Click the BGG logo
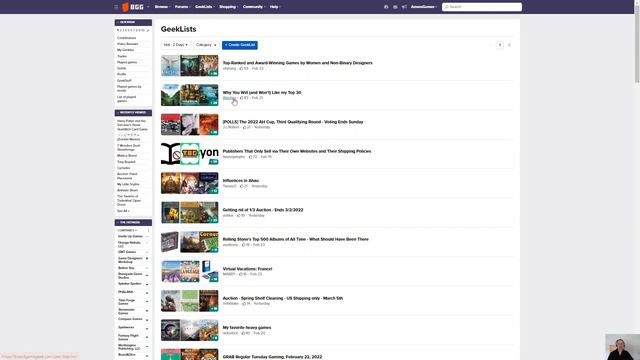This screenshot has height=360, width=640. (133, 7)
